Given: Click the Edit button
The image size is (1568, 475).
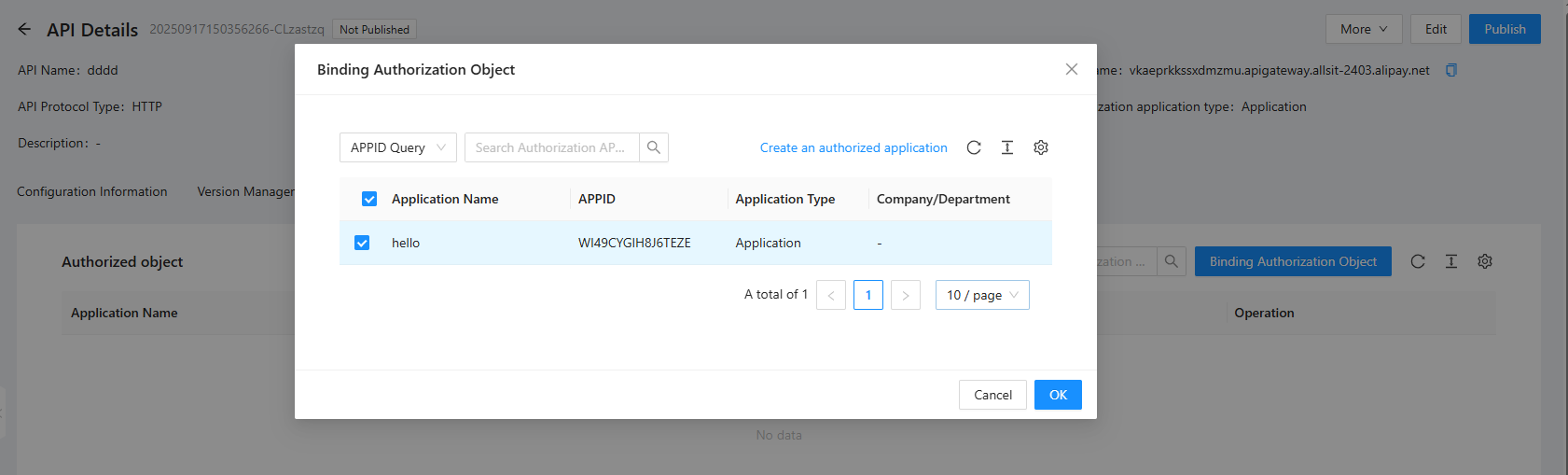Looking at the screenshot, I should point(1436,29).
